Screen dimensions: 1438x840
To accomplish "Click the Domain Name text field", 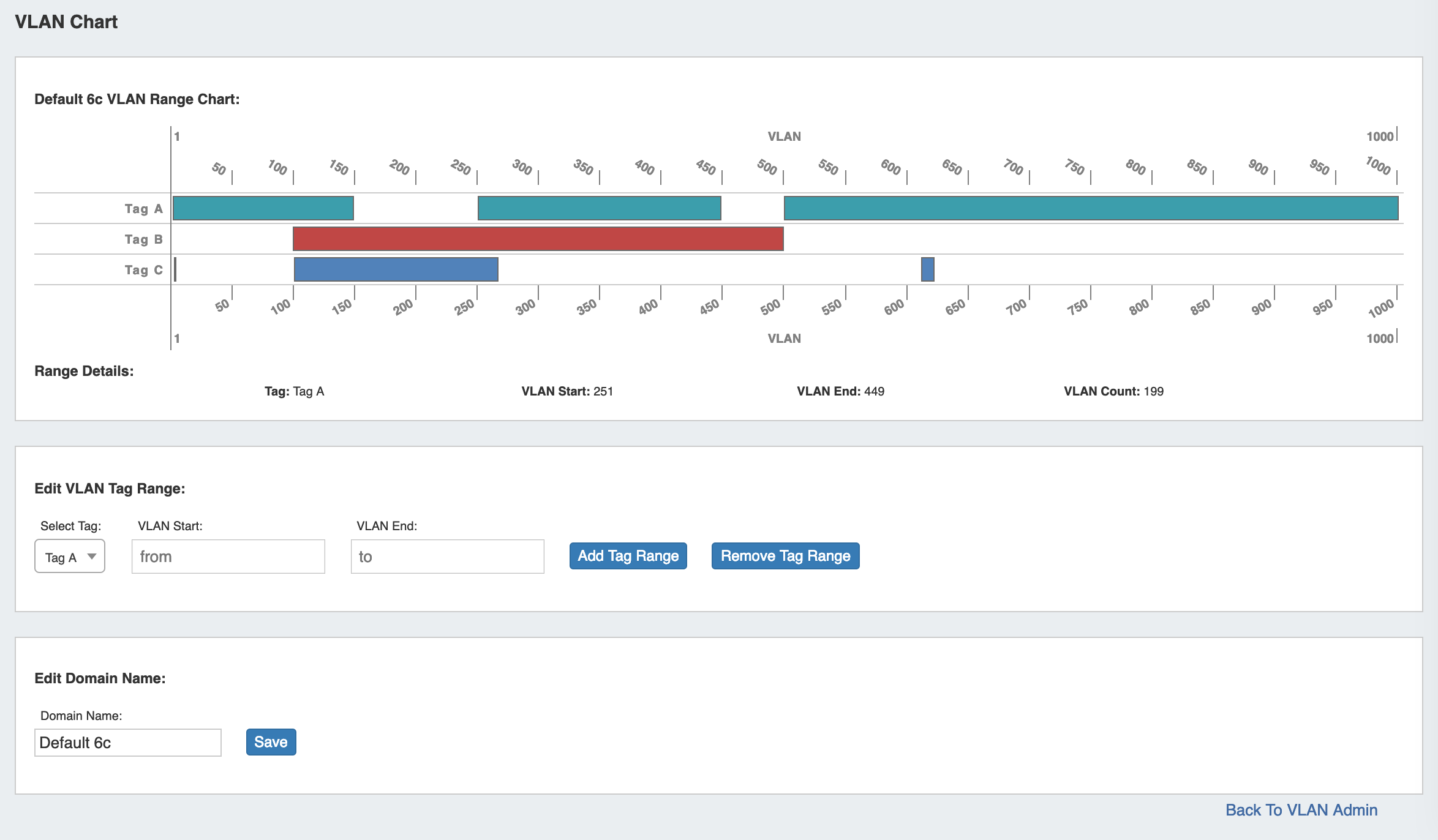I will (x=127, y=742).
